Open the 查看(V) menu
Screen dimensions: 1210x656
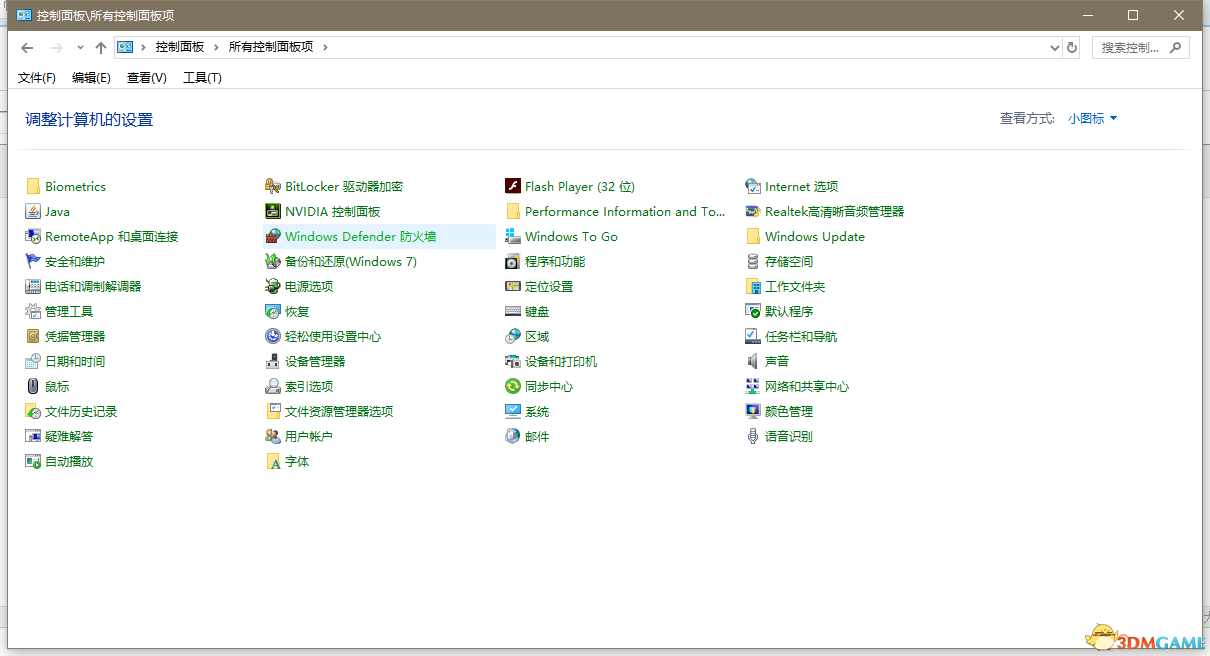click(147, 78)
